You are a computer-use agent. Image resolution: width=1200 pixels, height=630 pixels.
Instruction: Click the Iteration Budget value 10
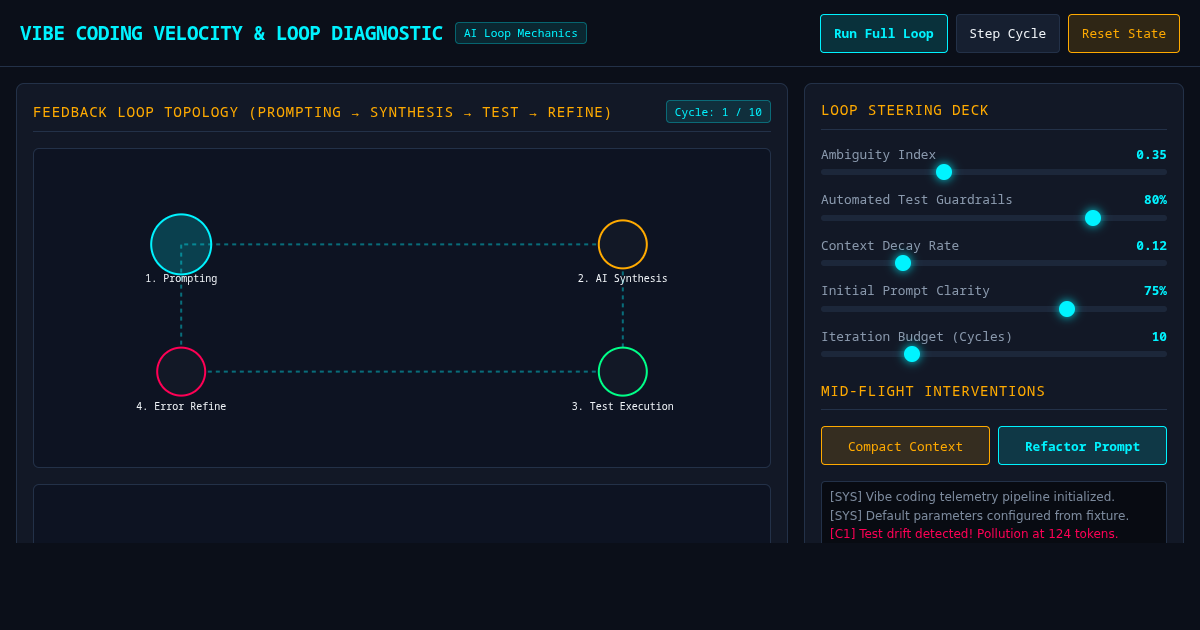click(x=1159, y=336)
